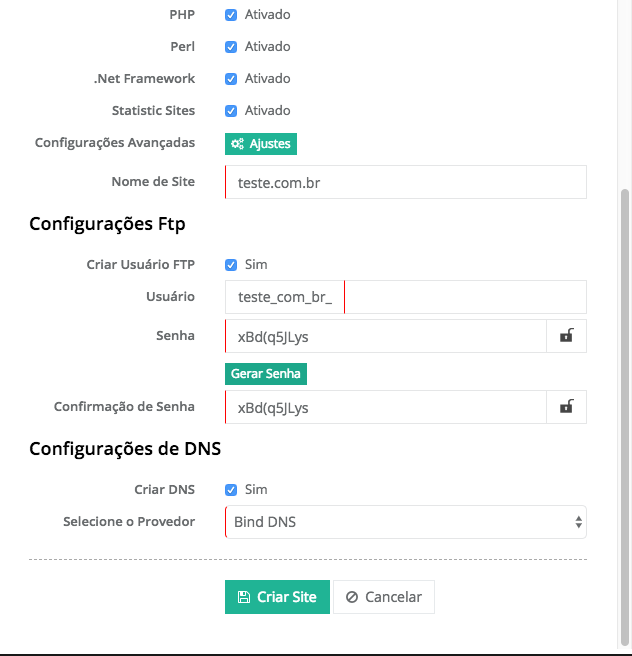Click the Senha password field
632x656 pixels.
385,337
